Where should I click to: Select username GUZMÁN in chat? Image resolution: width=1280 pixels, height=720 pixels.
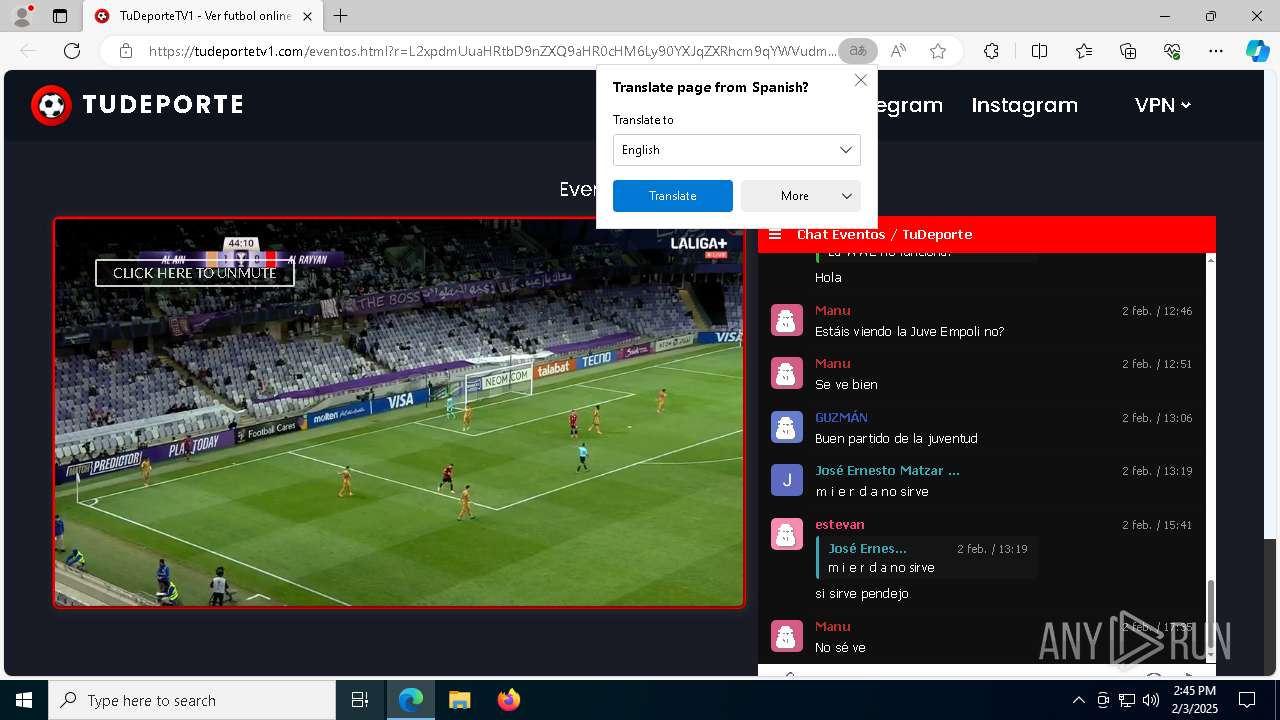click(841, 417)
